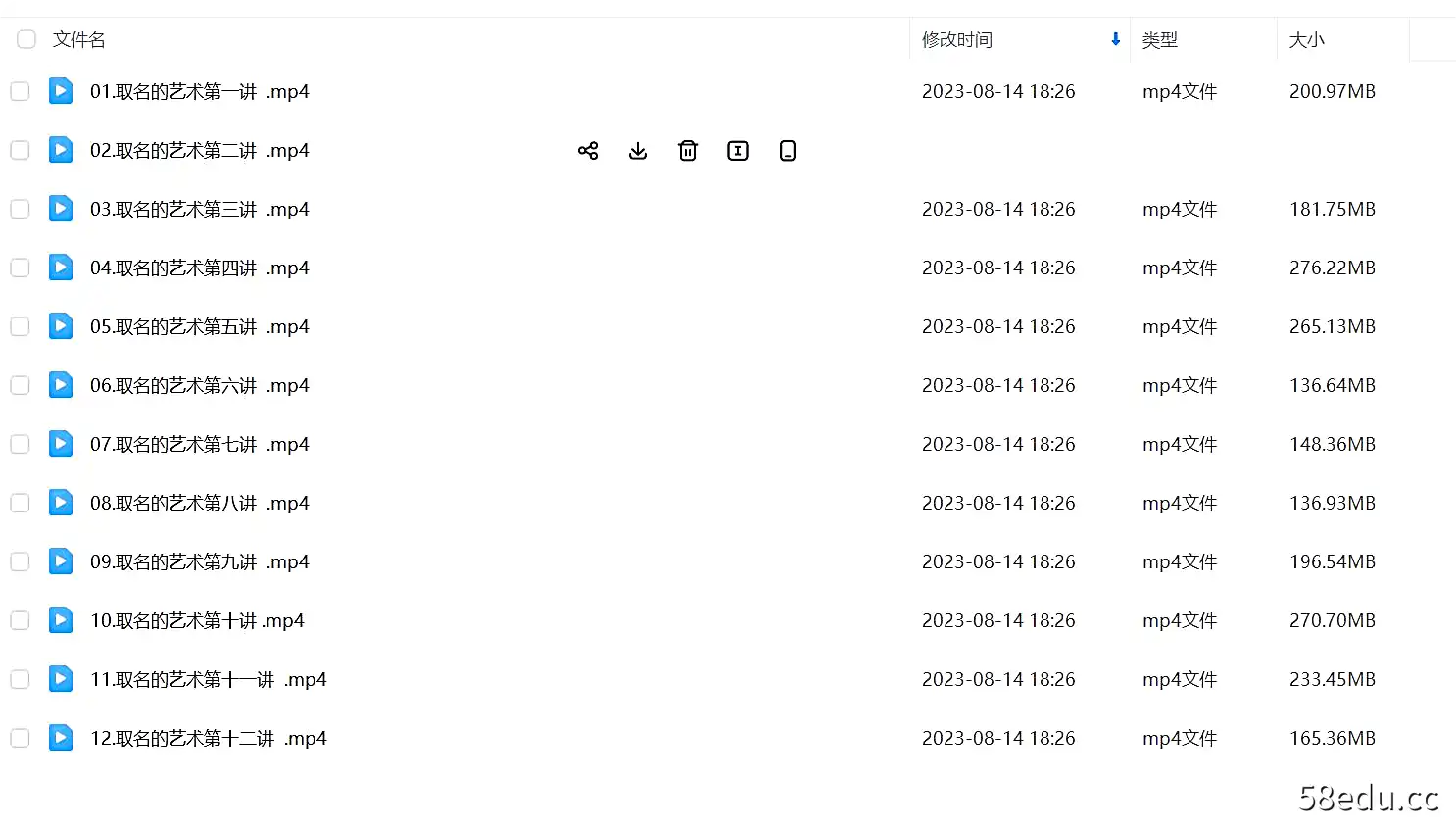Click the play icon beside 08.取名的艺术第八讲
Screen dimensions: 1456x828
tap(60, 502)
